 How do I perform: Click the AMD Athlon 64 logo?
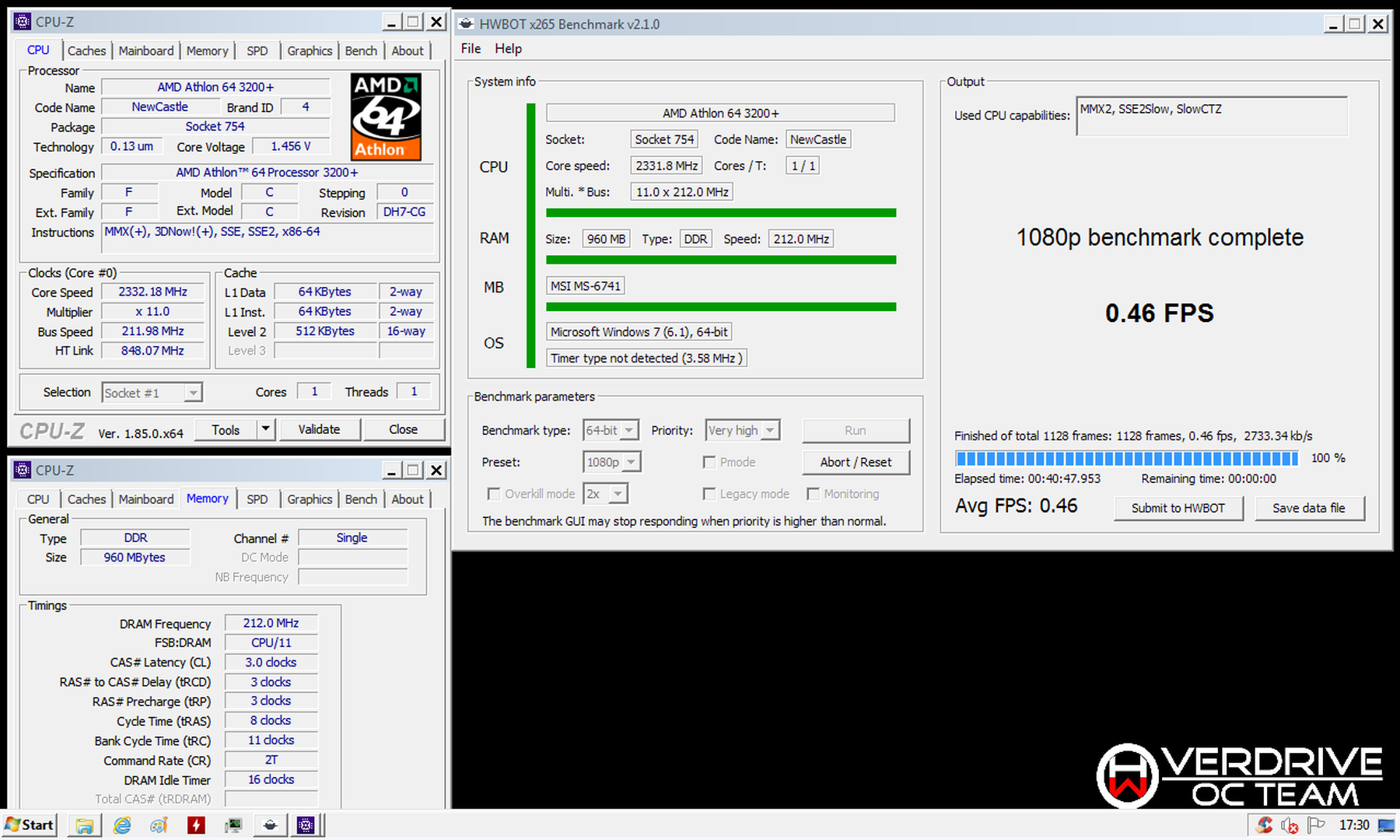click(x=386, y=117)
